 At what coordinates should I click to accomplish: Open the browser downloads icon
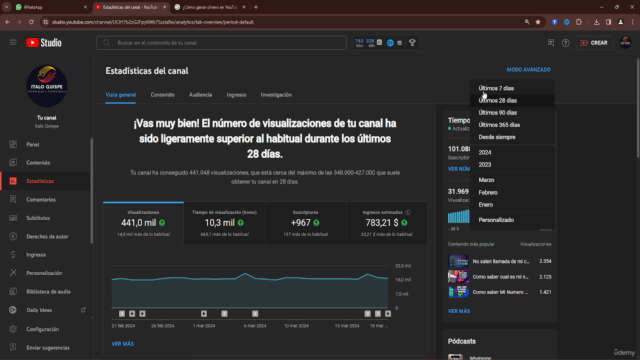(x=596, y=22)
